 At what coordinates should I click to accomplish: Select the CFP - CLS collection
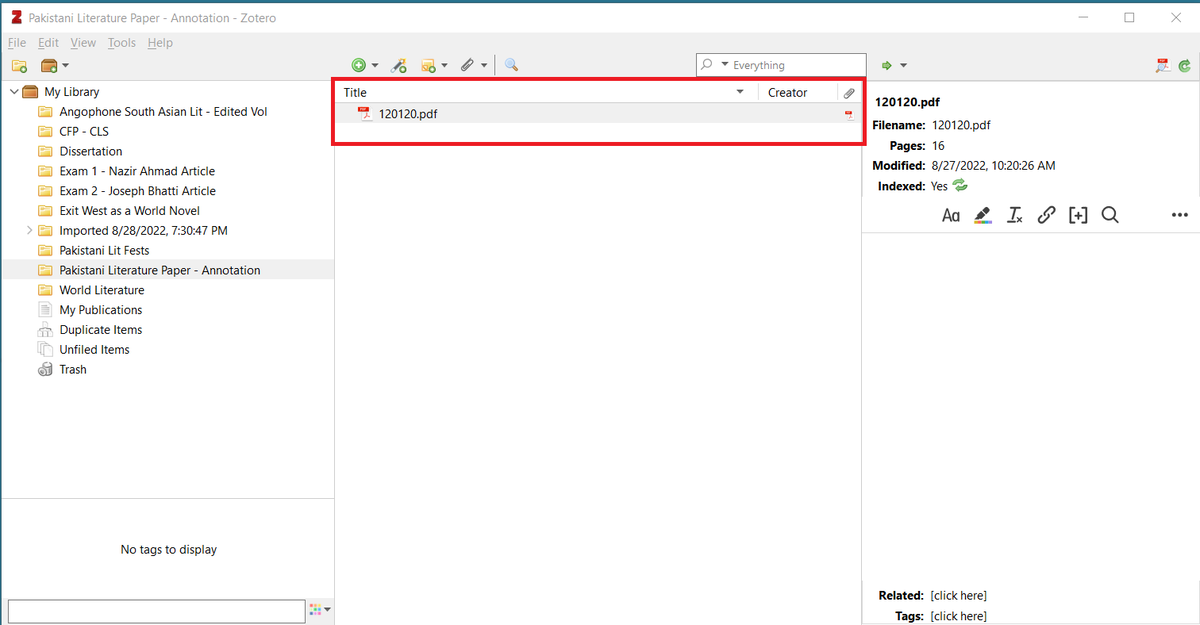click(x=84, y=132)
